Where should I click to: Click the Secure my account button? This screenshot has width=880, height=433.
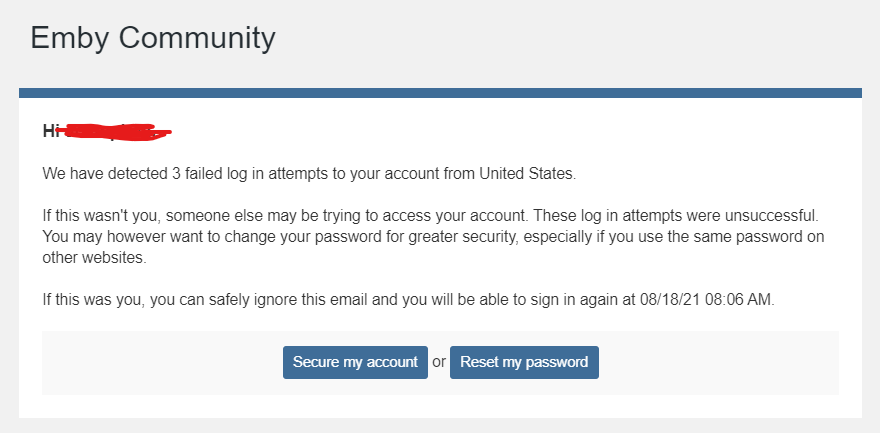[x=355, y=362]
